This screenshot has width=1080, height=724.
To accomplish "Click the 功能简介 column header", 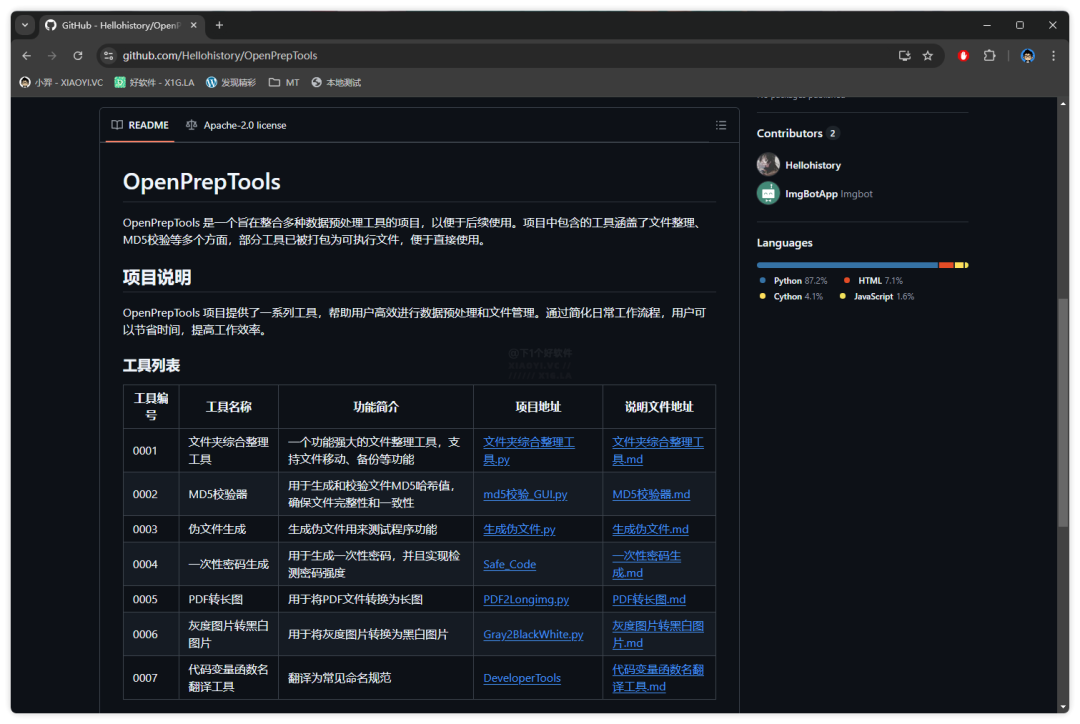I will pyautogui.click(x=375, y=407).
